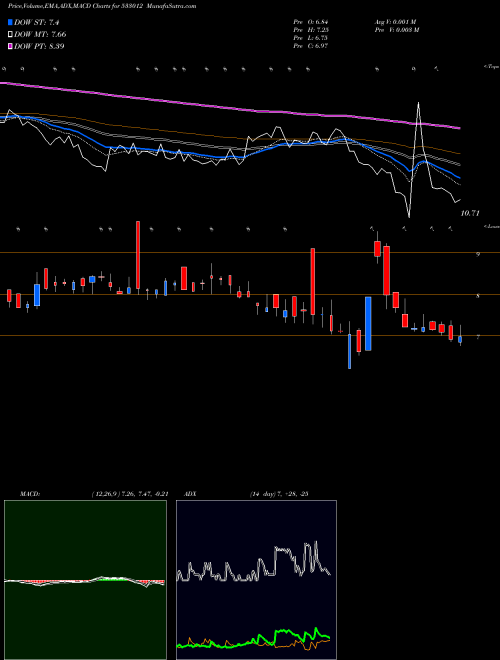The width and height of the screenshot is (500, 660).
Task: Click the 'Avg V: 0.001 M' volume text
Action: (395, 22)
